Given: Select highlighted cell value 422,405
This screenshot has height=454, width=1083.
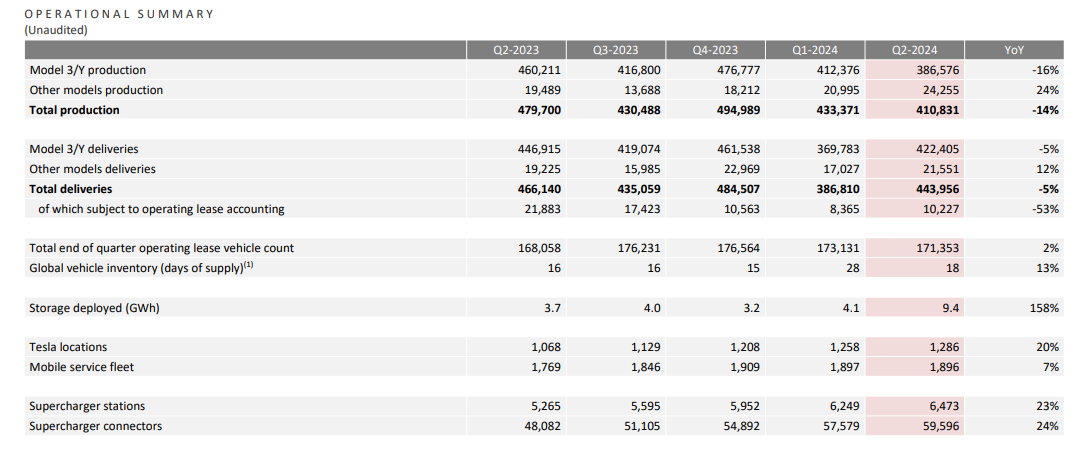Looking at the screenshot, I should 937,149.
